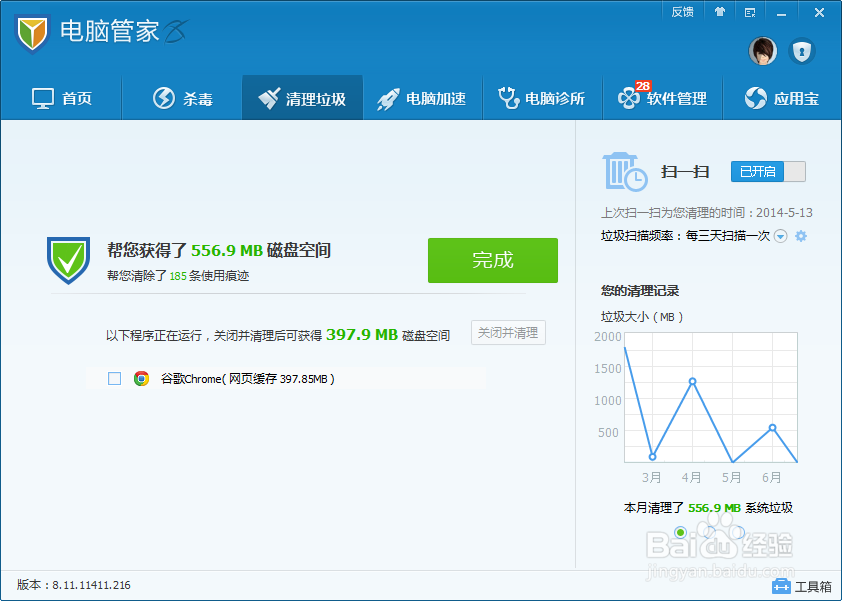This screenshot has height=601, width=842.
Task: Click the 4月 data point on chart
Action: click(692, 381)
